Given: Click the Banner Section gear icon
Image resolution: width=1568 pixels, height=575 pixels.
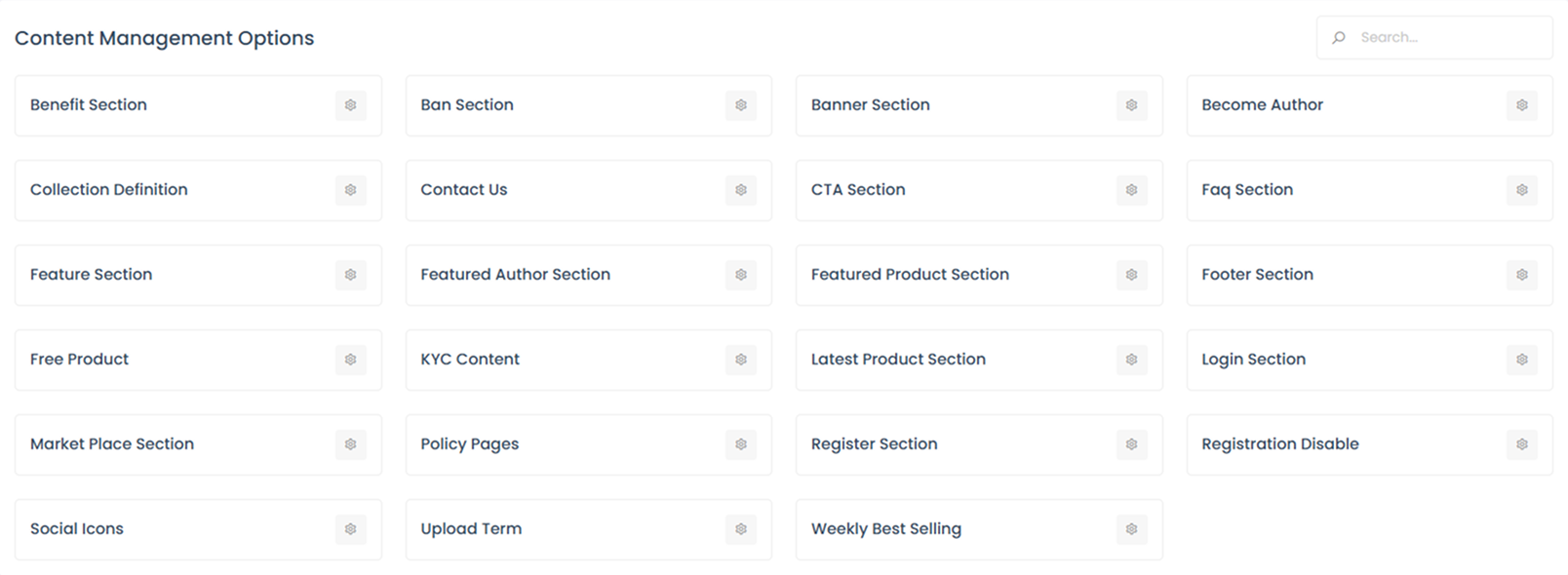Looking at the screenshot, I should [x=1131, y=105].
